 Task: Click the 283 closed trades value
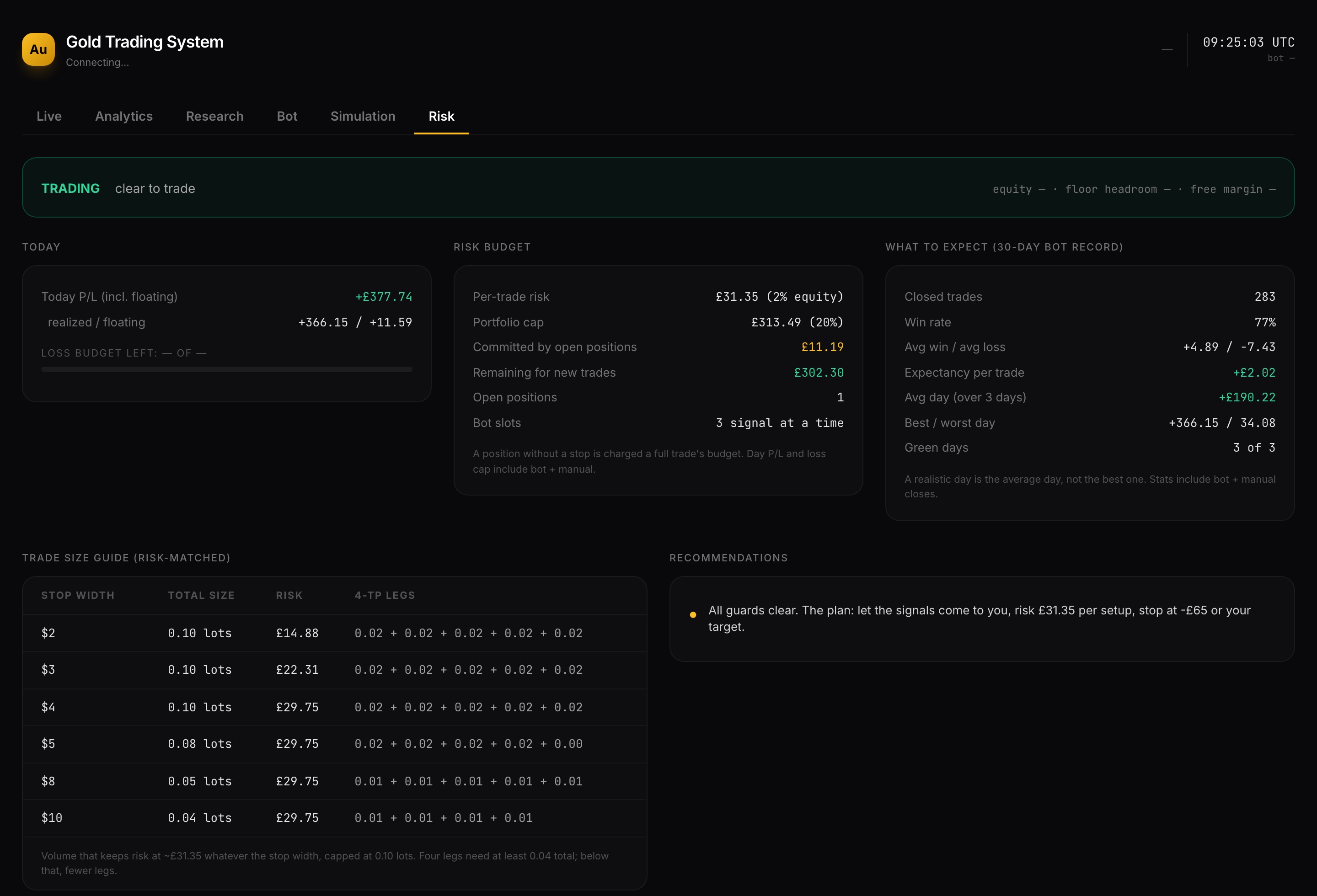1265,297
